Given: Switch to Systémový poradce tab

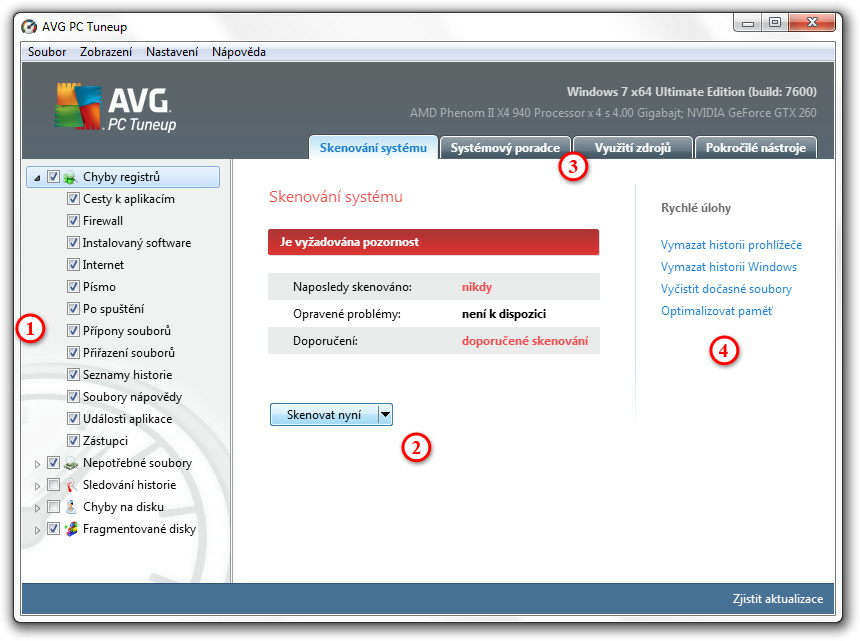Looking at the screenshot, I should click(505, 148).
